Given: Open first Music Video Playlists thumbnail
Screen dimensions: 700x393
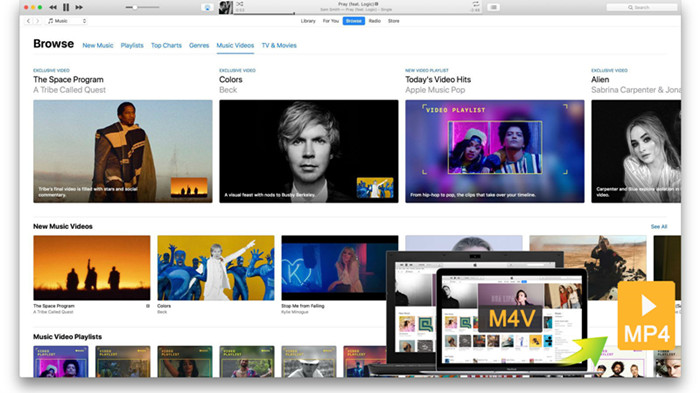Looking at the screenshot, I should [61, 362].
